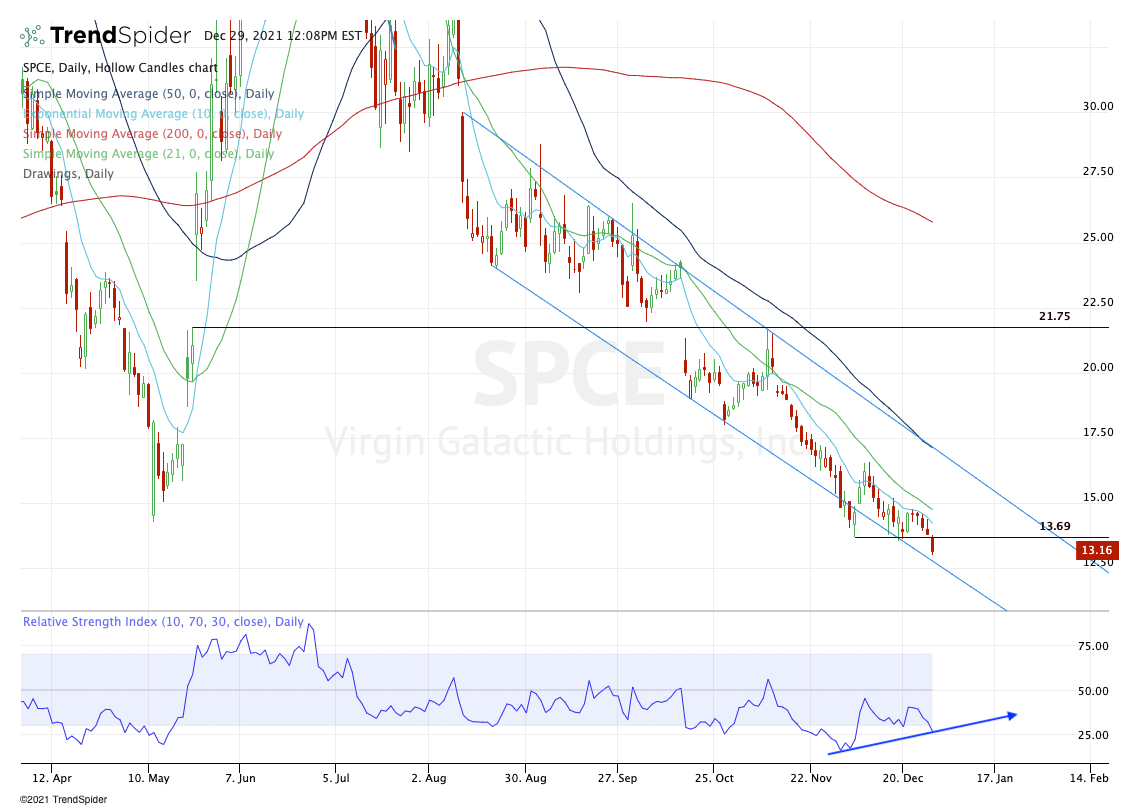Click the '12. Apr' date axis label
Image resolution: width=1139 pixels, height=809 pixels.
pos(52,778)
